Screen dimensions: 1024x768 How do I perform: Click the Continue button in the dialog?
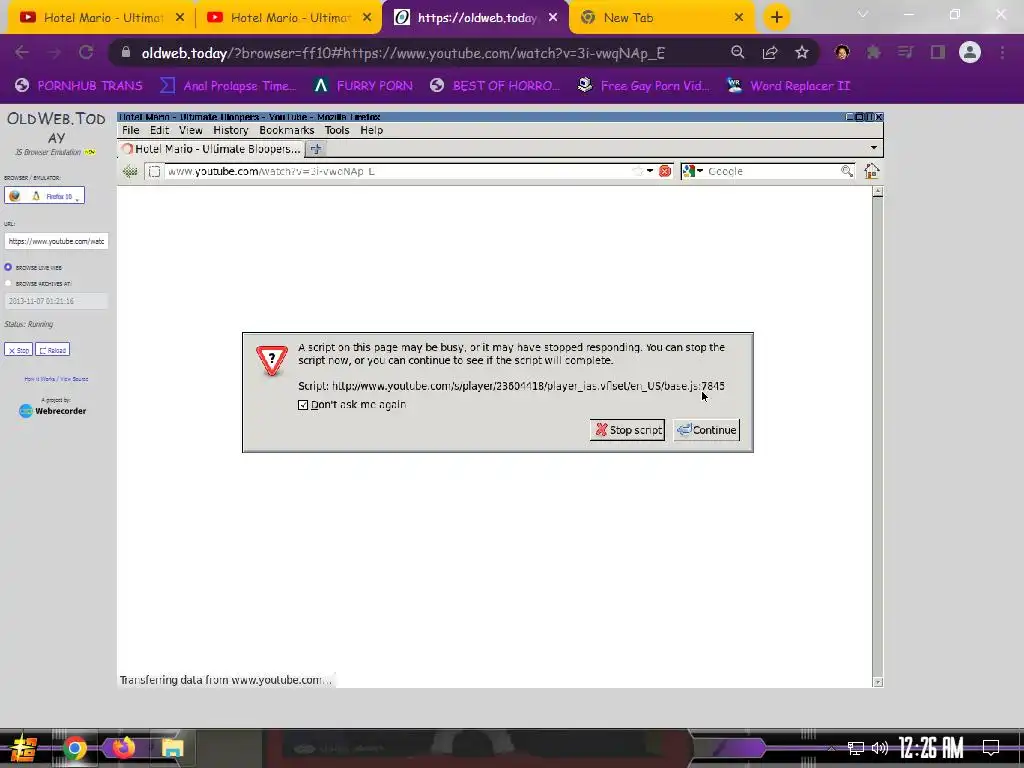(x=707, y=430)
